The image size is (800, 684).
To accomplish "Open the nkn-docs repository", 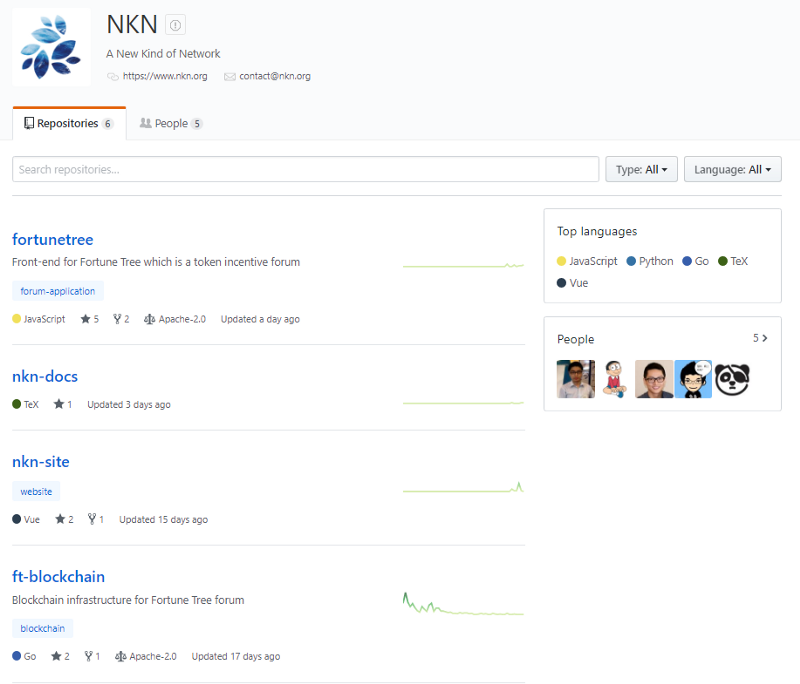I will coord(45,376).
